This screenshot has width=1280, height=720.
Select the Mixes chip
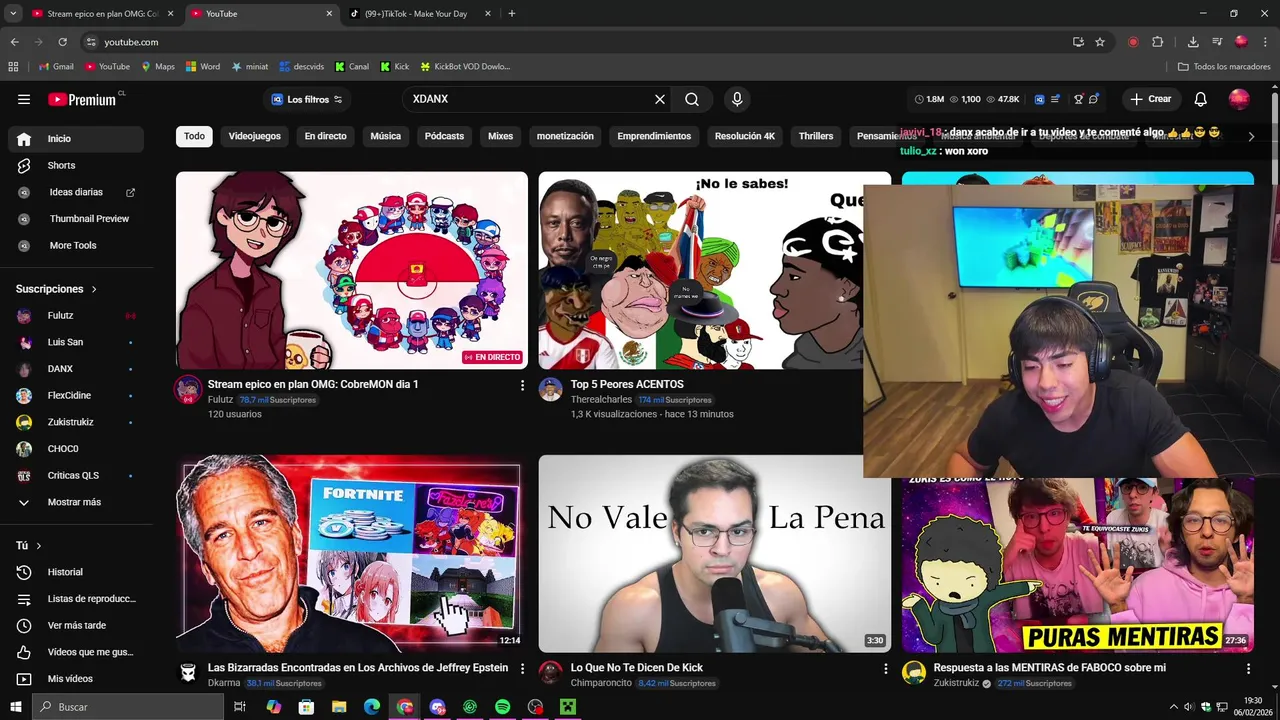(500, 136)
